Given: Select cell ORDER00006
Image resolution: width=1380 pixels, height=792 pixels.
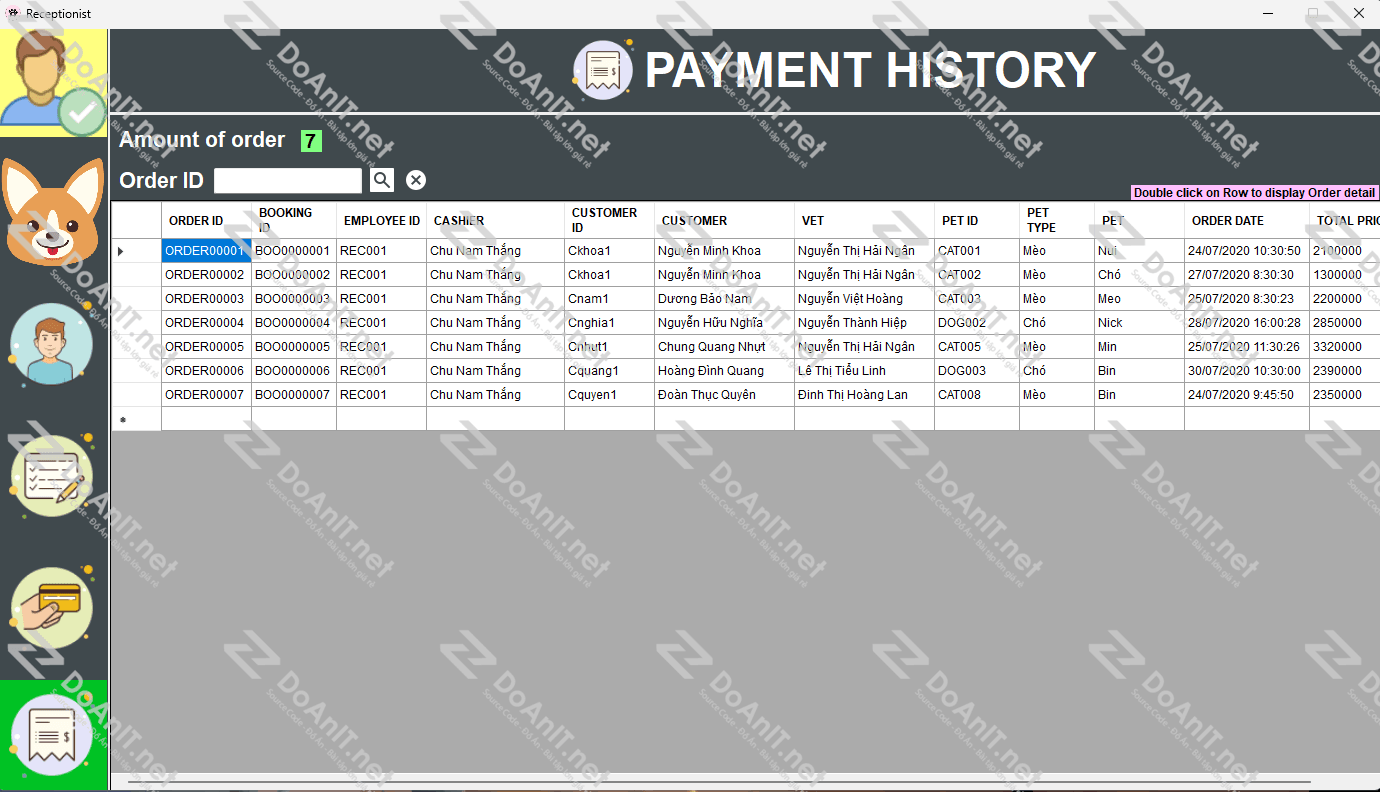Looking at the screenshot, I should coord(206,371).
